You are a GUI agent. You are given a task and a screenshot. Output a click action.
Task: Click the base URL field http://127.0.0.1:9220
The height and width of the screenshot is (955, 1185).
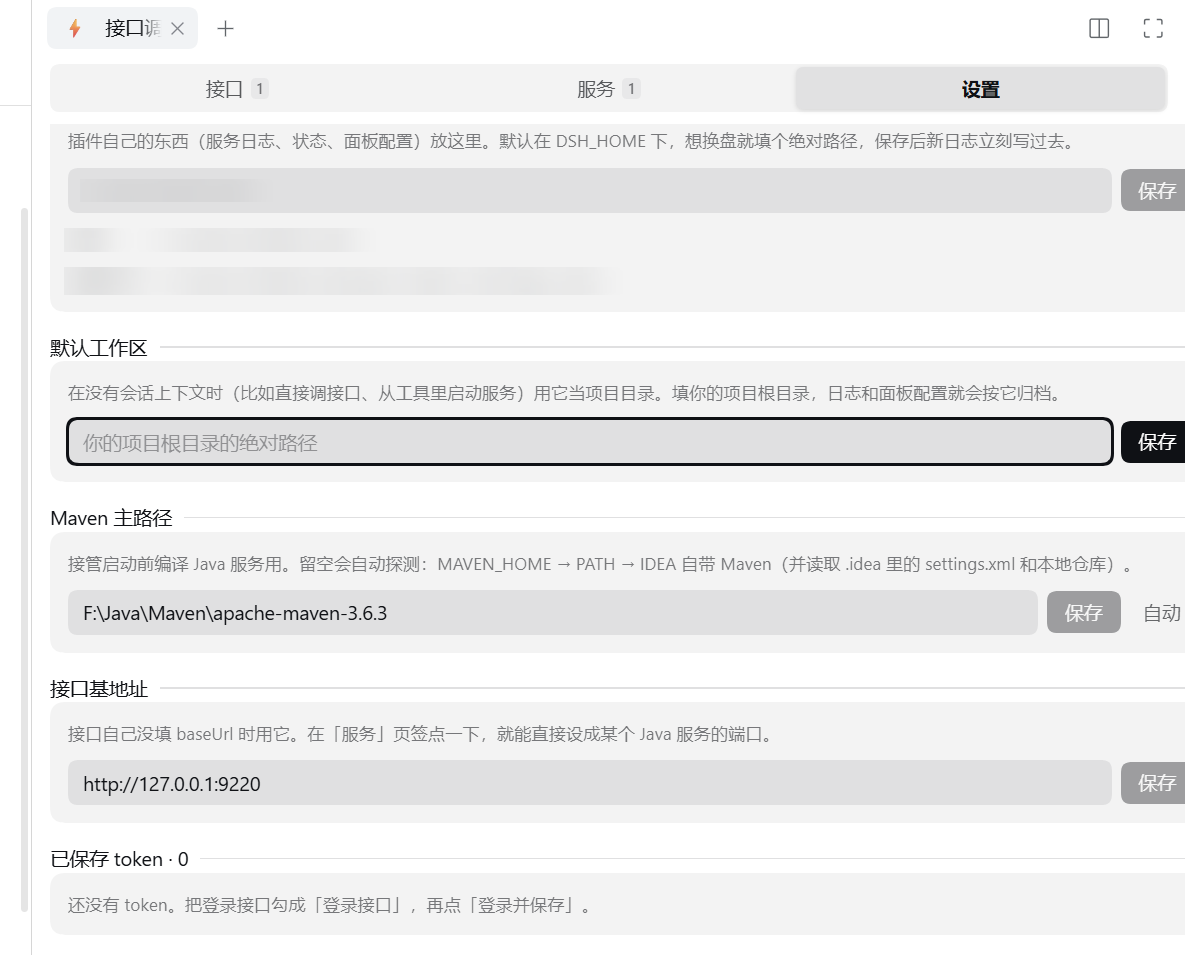point(589,783)
